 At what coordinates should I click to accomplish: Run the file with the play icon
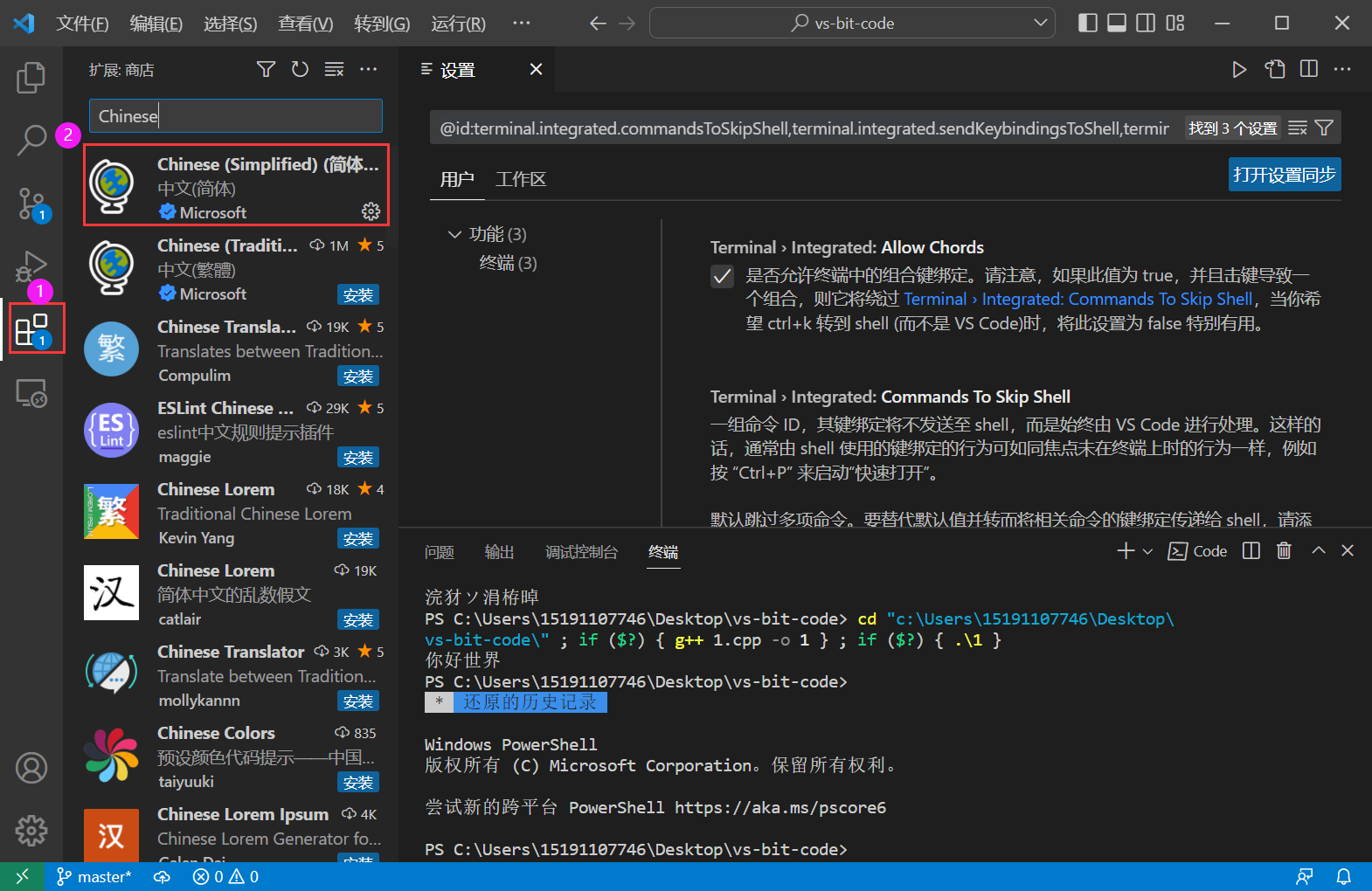(x=1239, y=69)
